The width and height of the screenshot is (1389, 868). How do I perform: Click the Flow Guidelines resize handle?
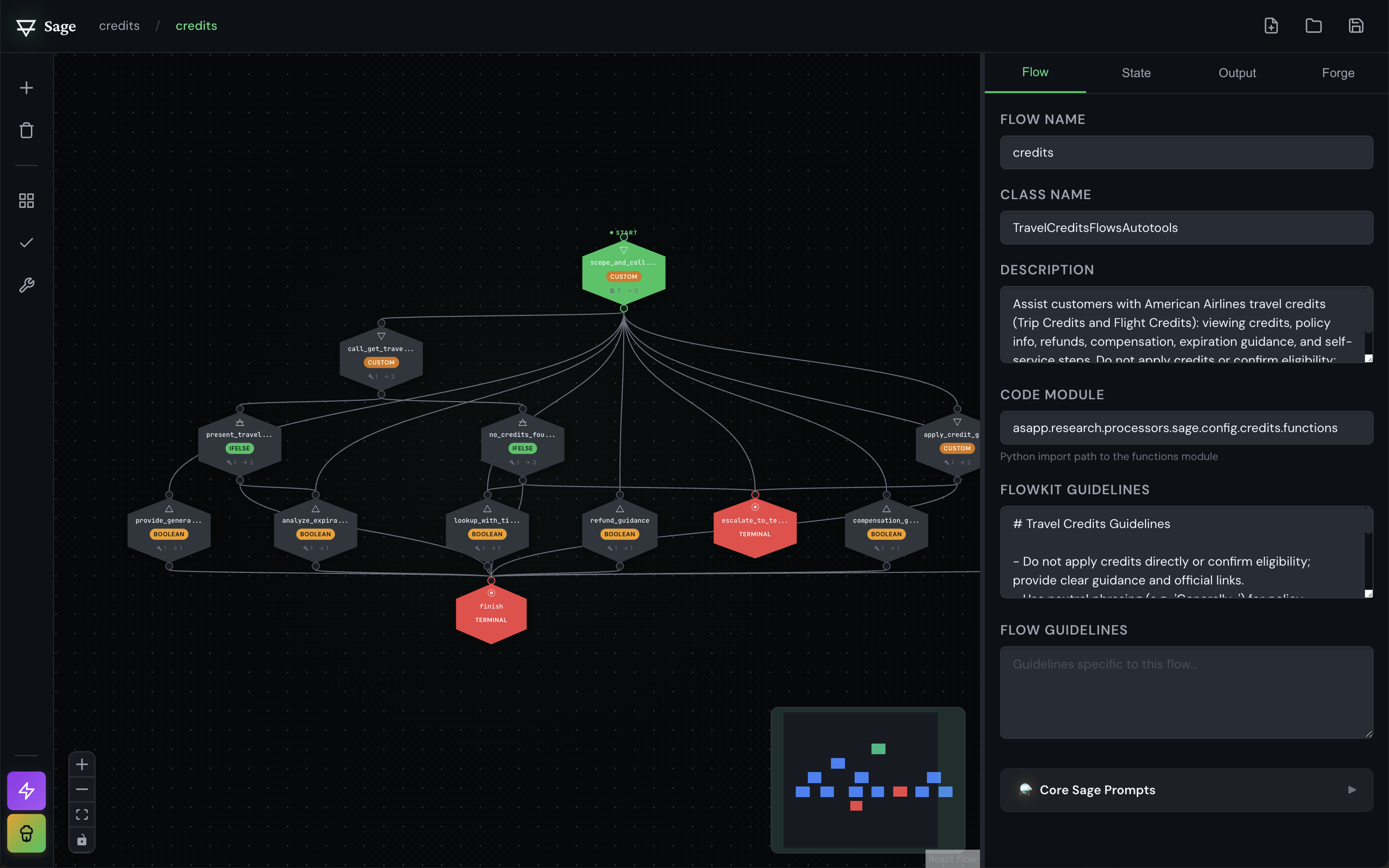coord(1368,734)
